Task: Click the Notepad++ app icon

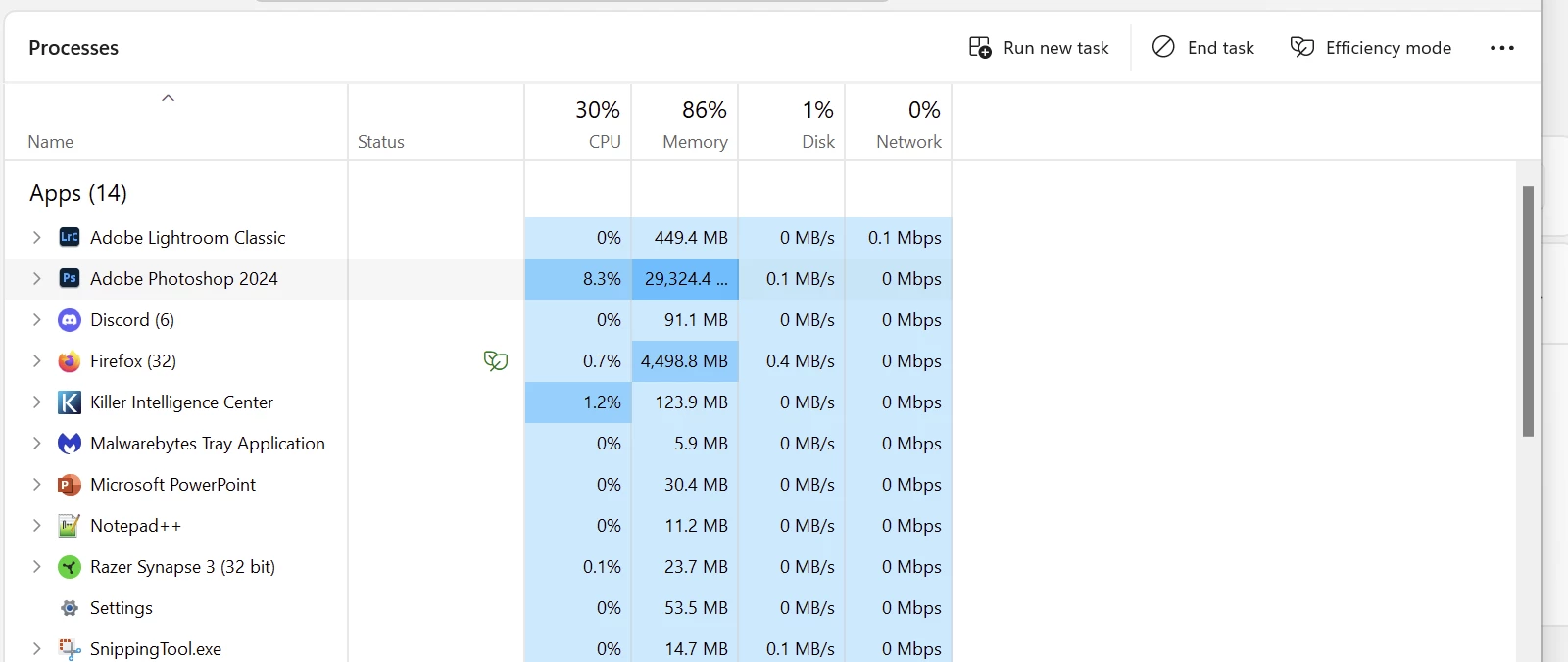Action: point(70,526)
